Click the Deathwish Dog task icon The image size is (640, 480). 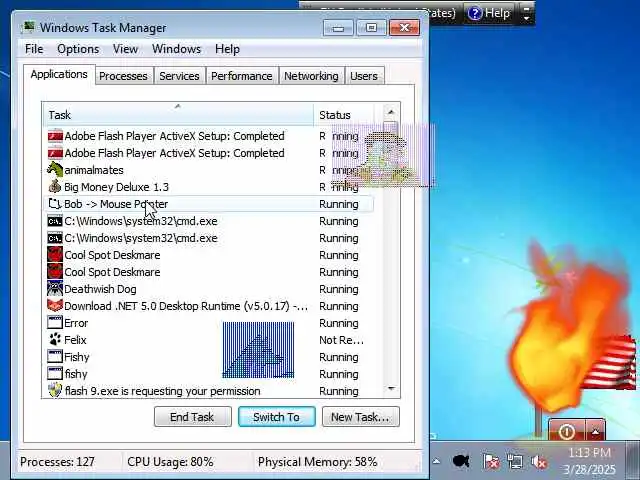point(55,289)
